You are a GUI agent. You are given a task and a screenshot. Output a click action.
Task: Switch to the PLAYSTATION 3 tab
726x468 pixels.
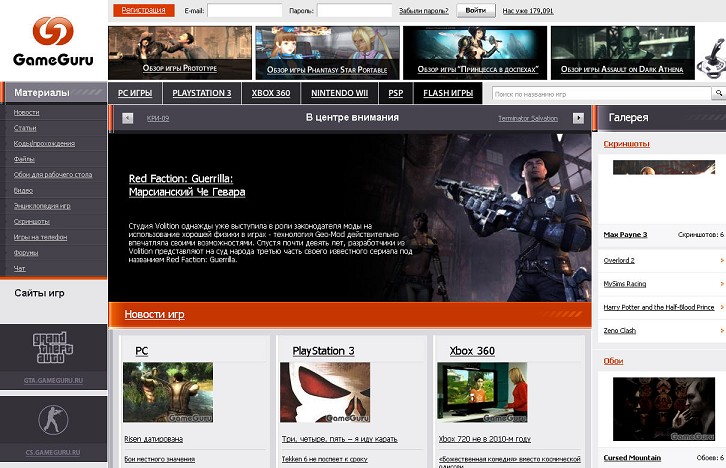tap(202, 93)
